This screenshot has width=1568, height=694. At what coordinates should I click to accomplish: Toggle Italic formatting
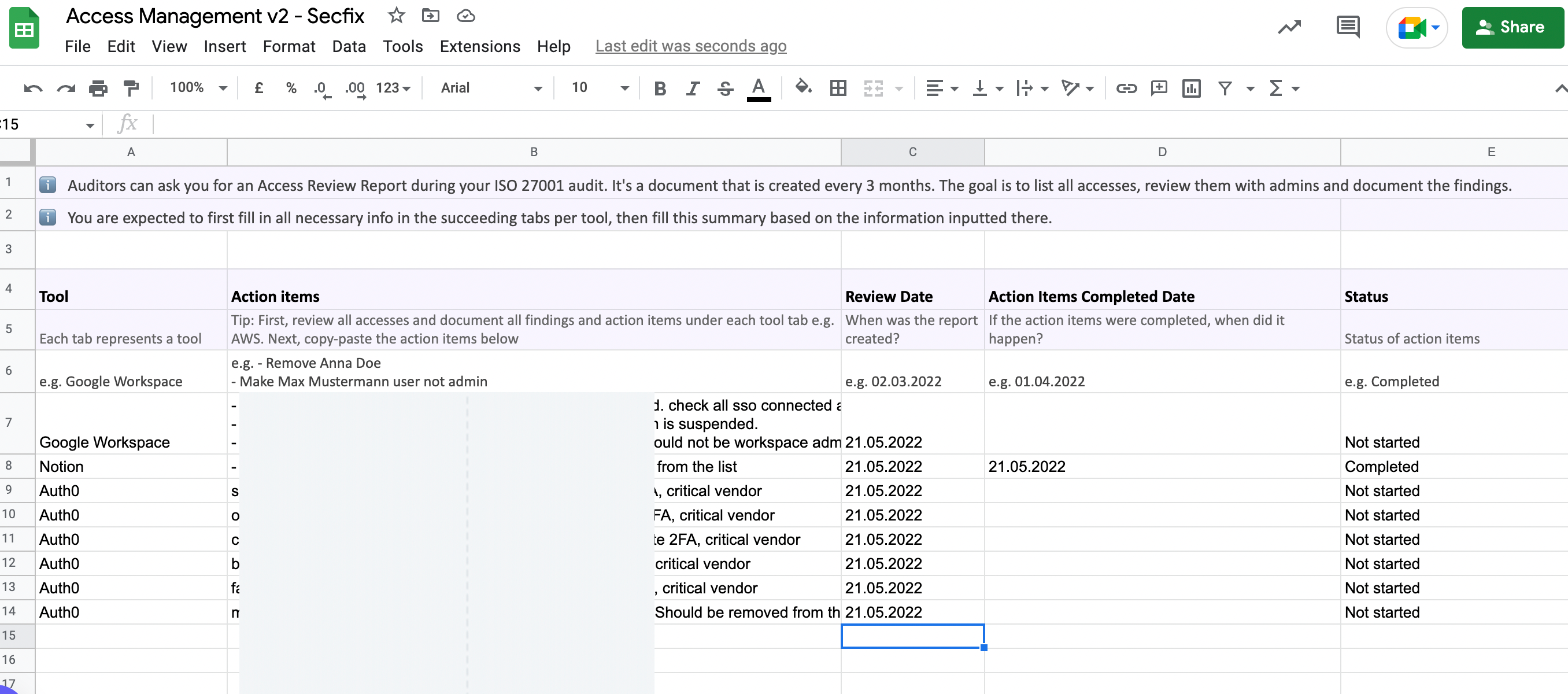pos(692,88)
